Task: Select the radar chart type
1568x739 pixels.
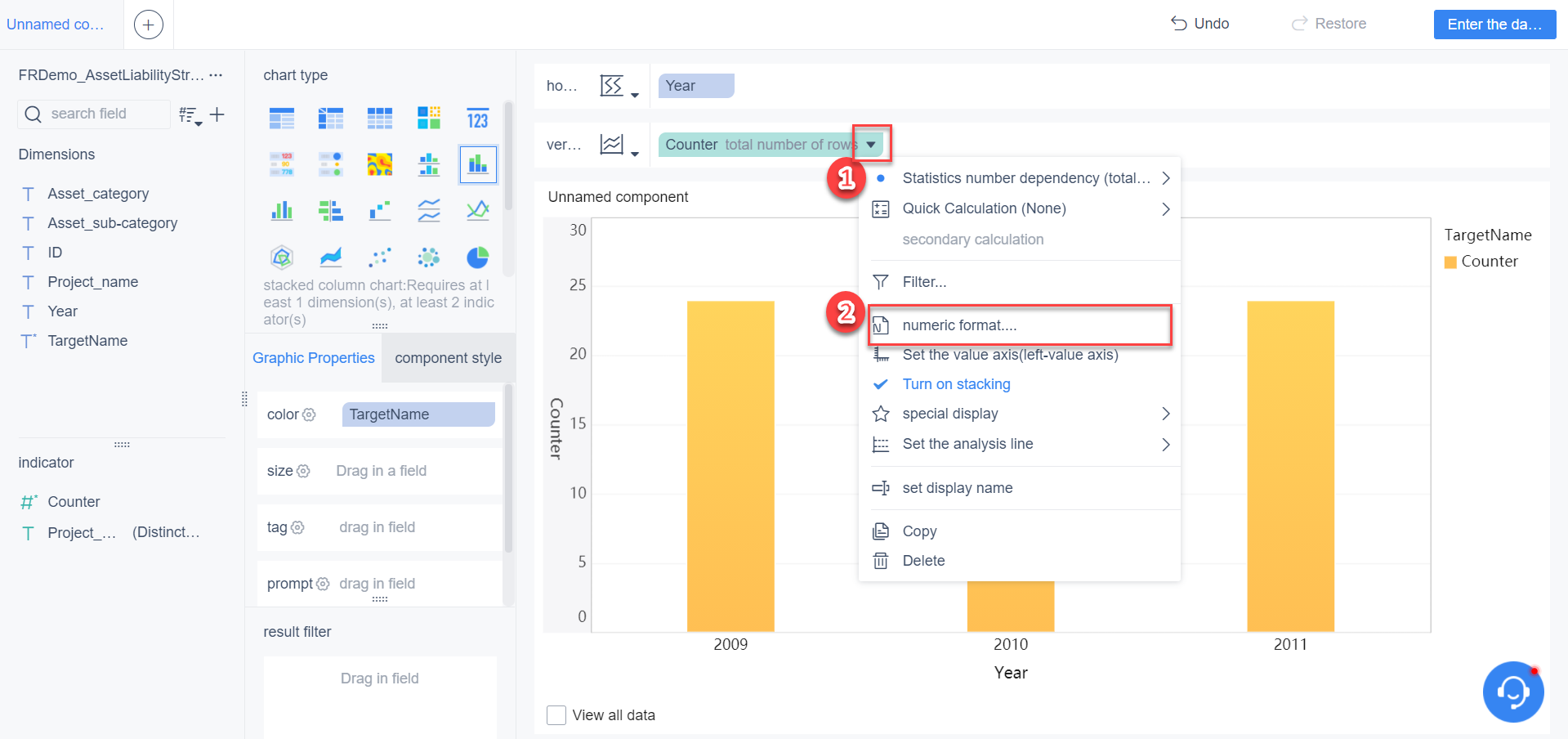Action: [x=282, y=258]
